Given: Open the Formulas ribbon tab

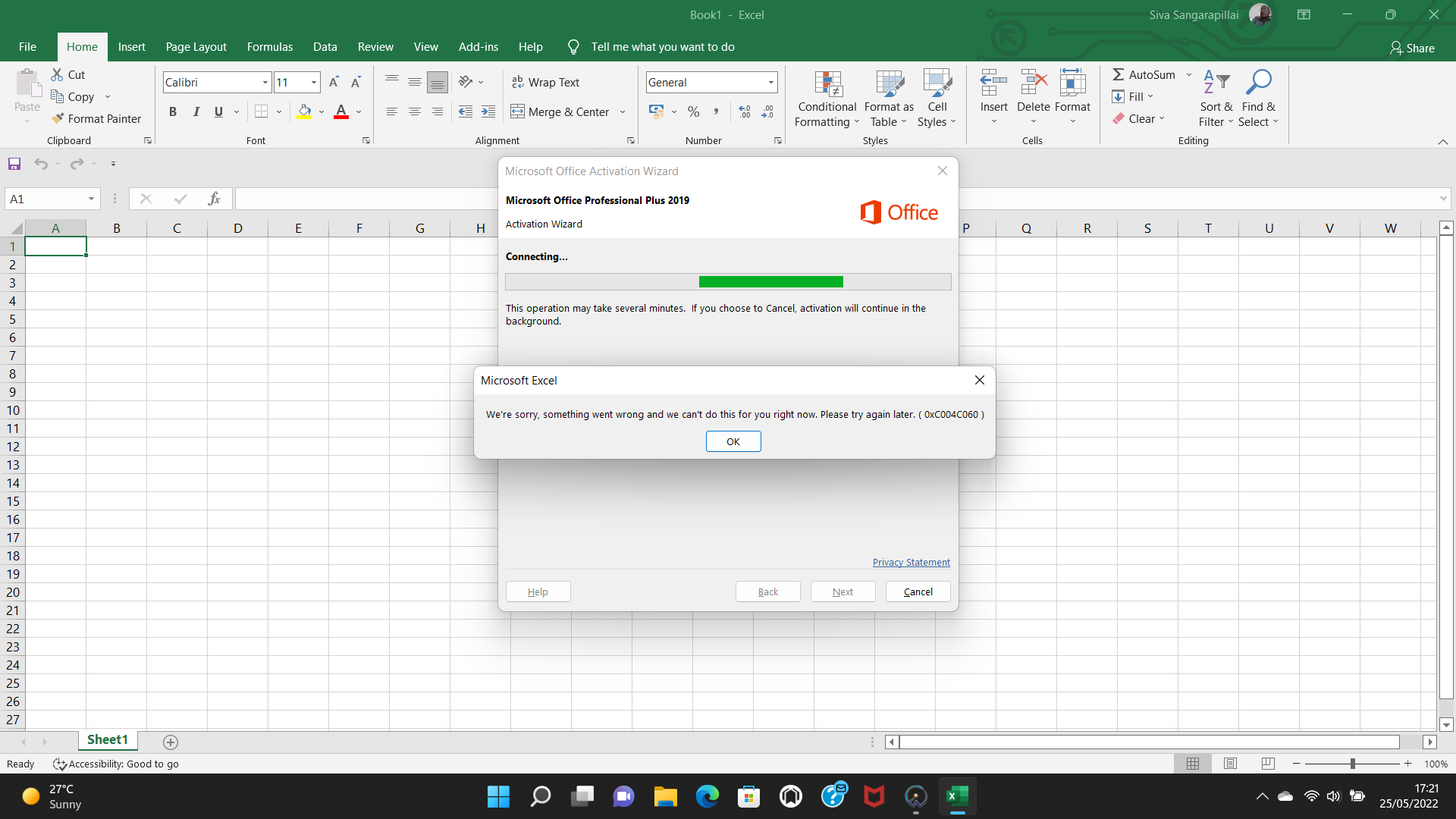Looking at the screenshot, I should coord(269,47).
